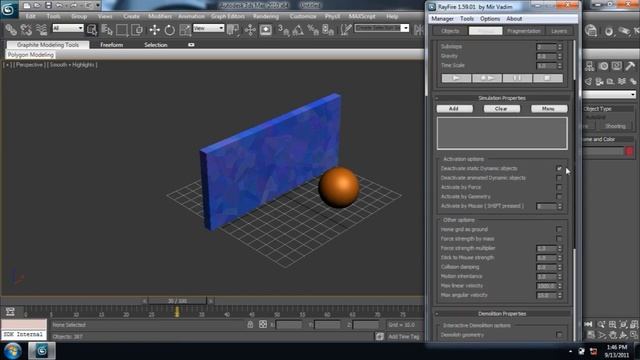Click the time slider frame handle
This screenshot has width=640, height=360.
click(177, 301)
